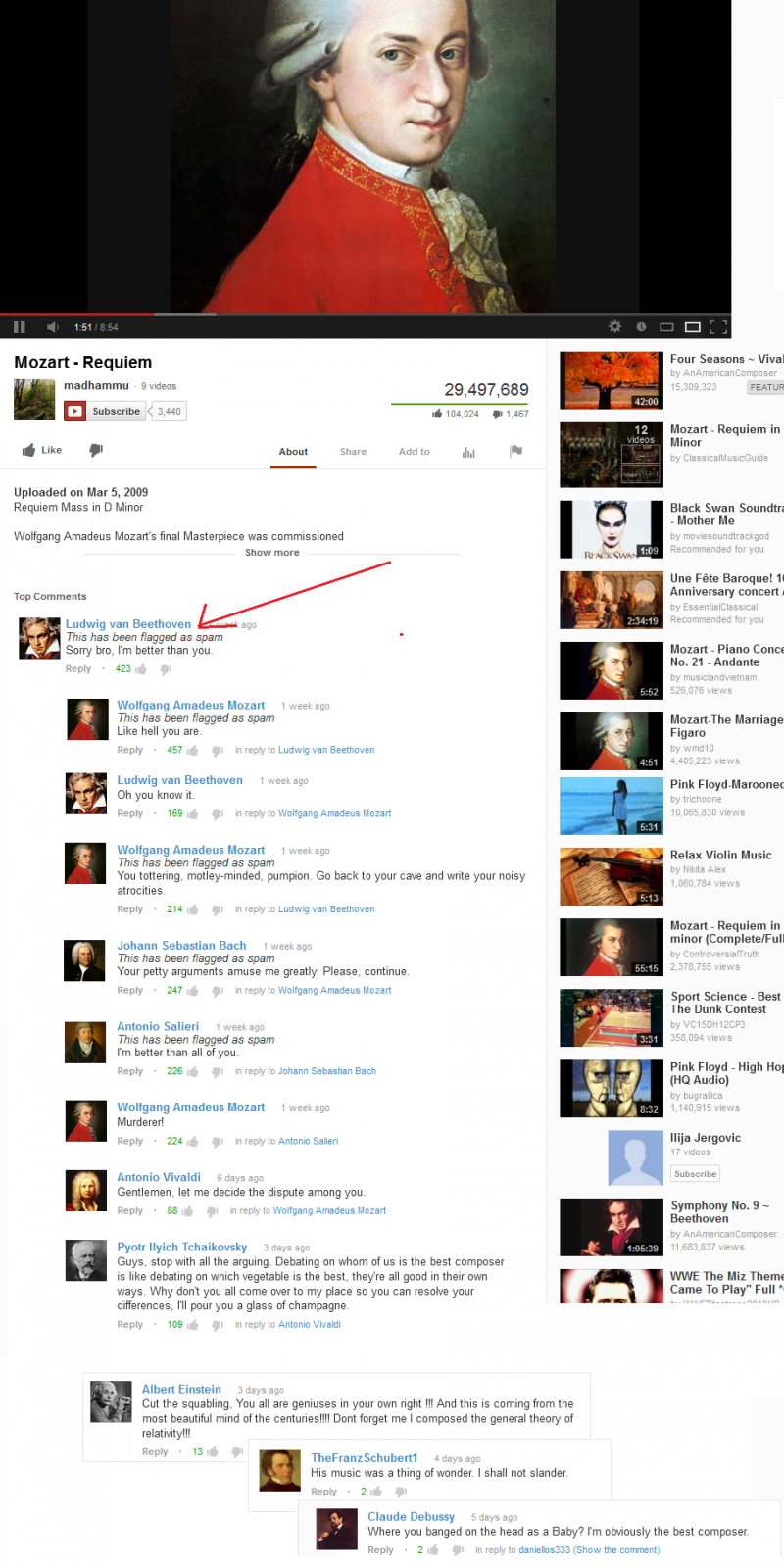Viewport: 784px width, 1568px height.
Task: Open Sport Science Dunk Contest video
Action: point(611,1017)
